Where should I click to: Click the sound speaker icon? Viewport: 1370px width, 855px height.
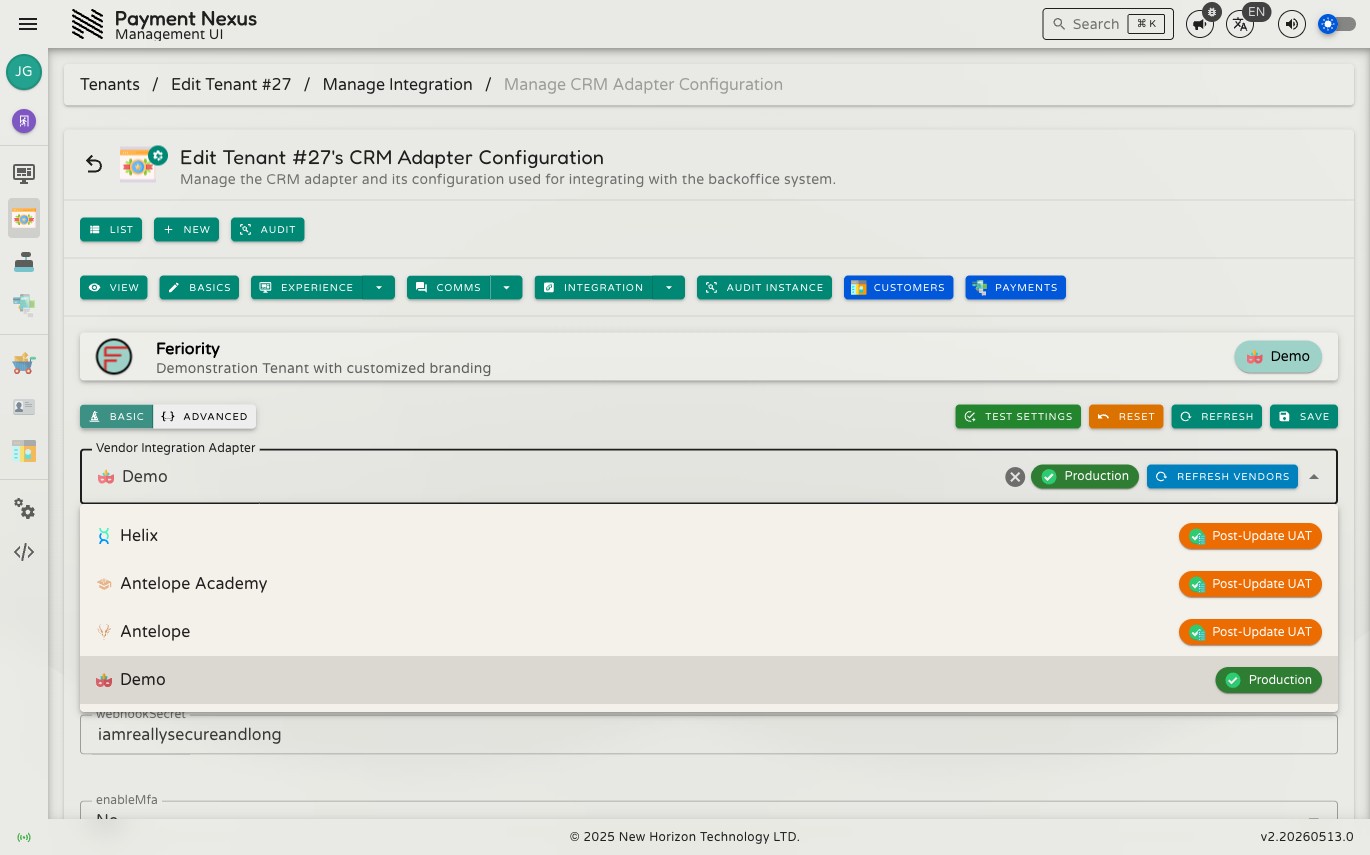[x=1292, y=24]
